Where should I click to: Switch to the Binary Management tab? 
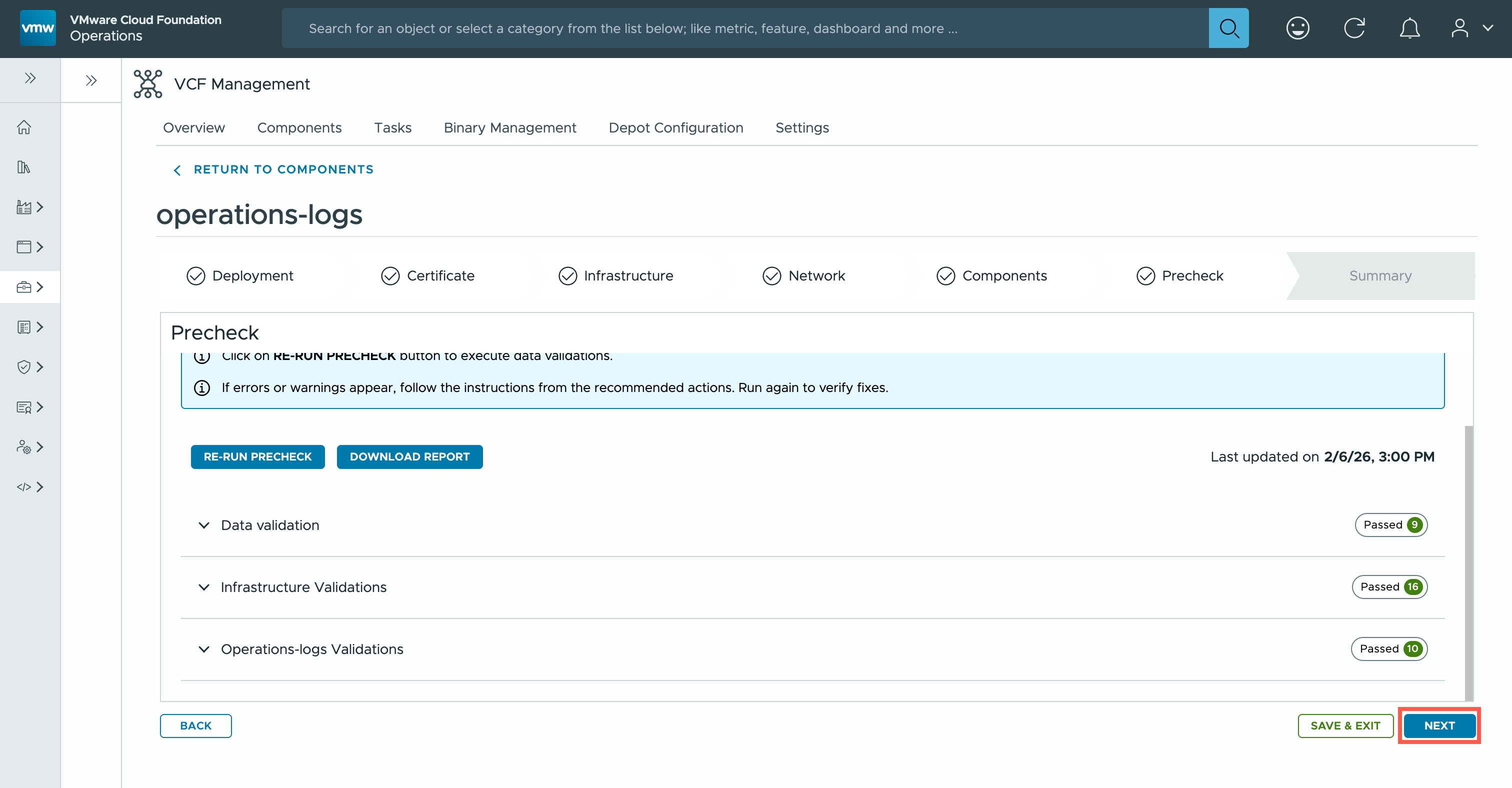(509, 127)
